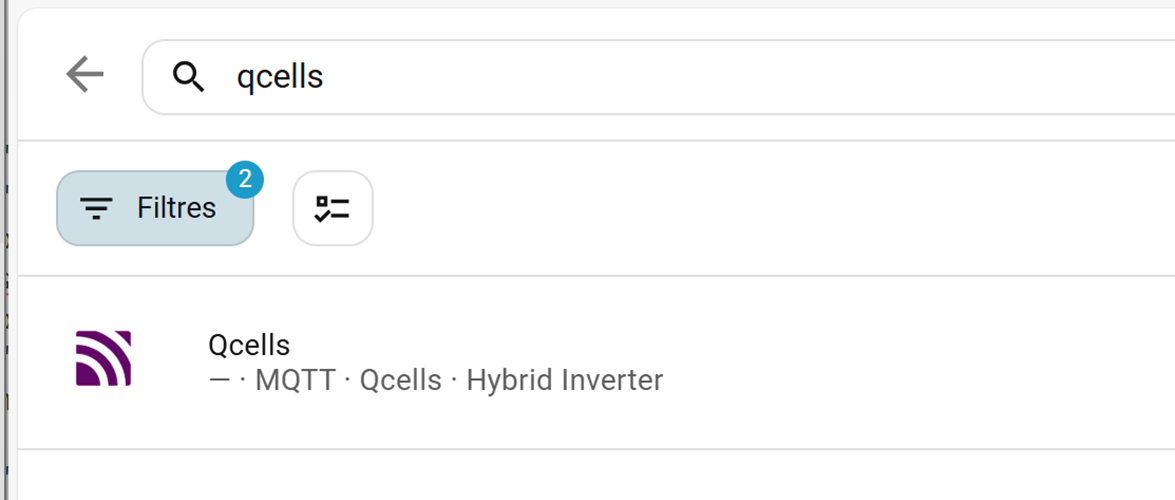1175x500 pixels.
Task: Click the purple MQTT logo icon
Action: click(x=104, y=358)
